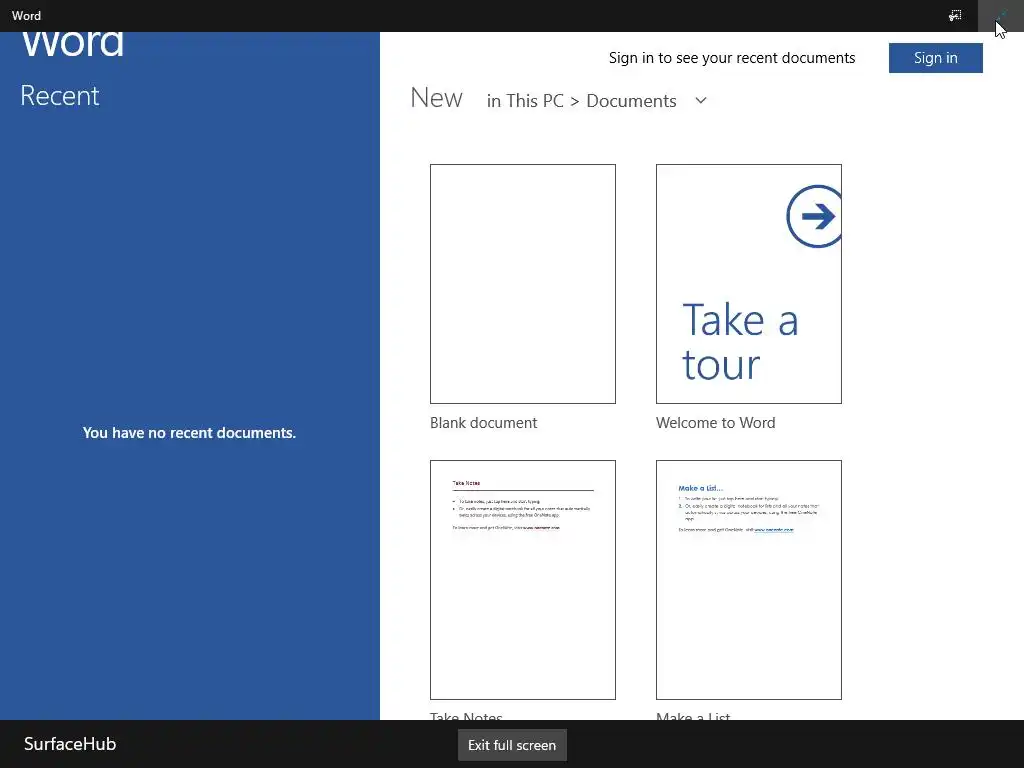Image resolution: width=1024 pixels, height=768 pixels.
Task: Click 'You have no recent documents.' text
Action: 189,432
